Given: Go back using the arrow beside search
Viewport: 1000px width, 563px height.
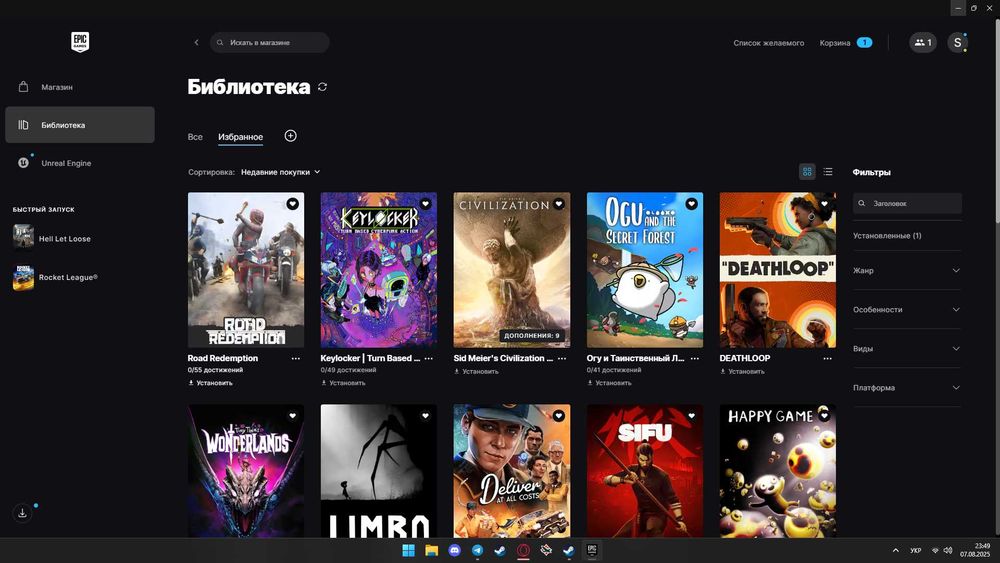Looking at the screenshot, I should pos(196,43).
